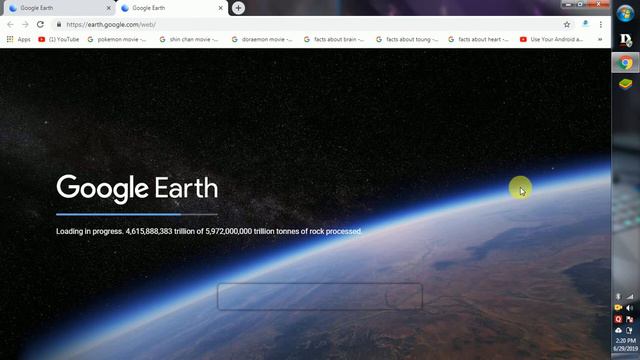Select the second Google Earth tab
Screen dimensions: 640x360
coord(171,8)
